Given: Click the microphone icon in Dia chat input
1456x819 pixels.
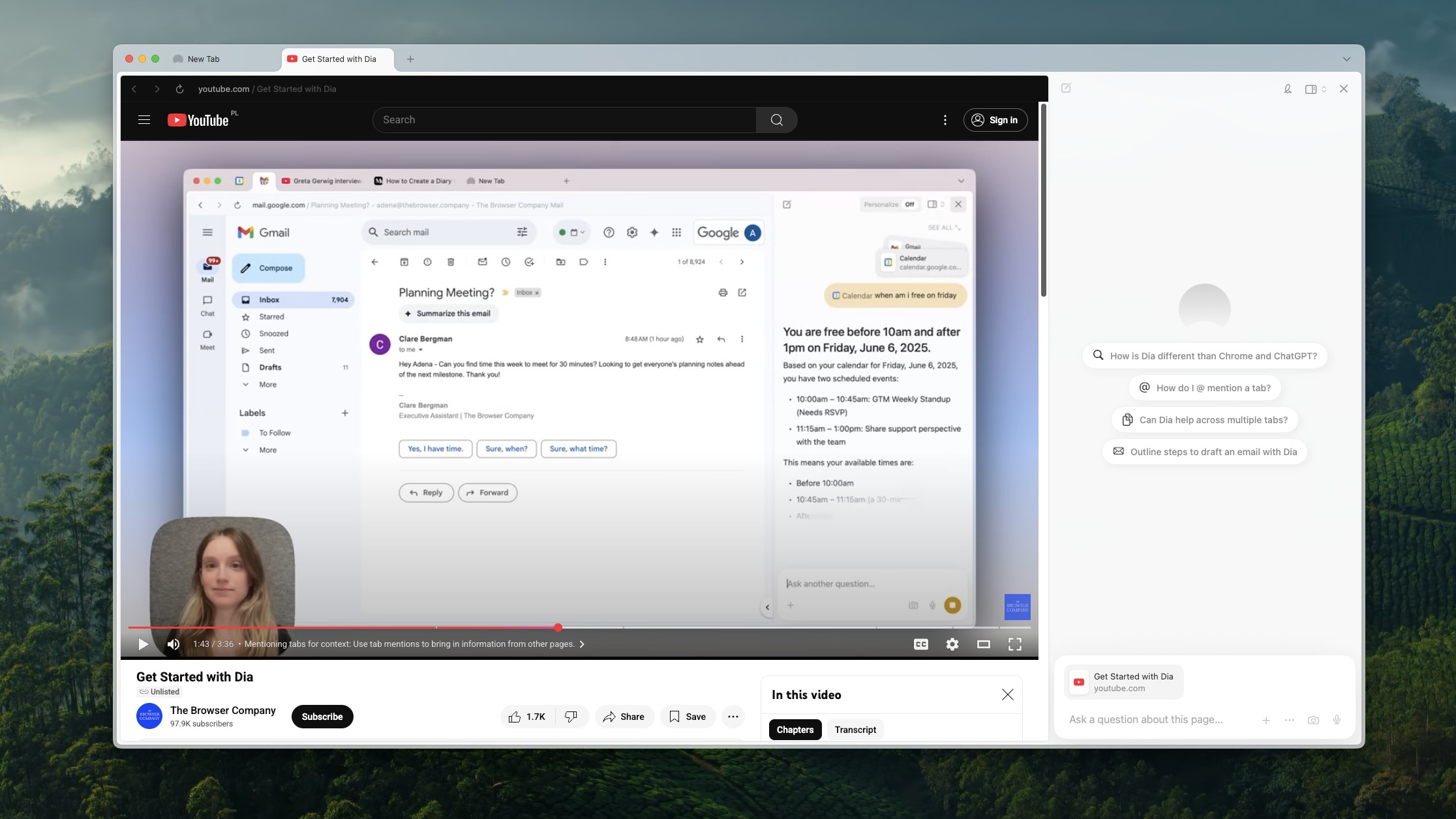Looking at the screenshot, I should tap(1337, 720).
